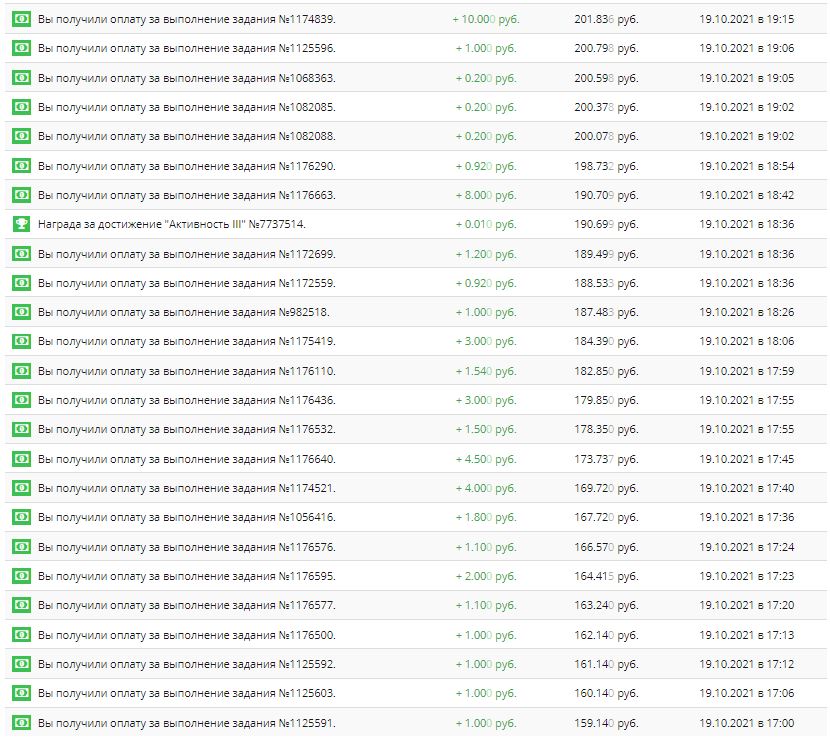Click the timestamp 19.10.2021 в 17:00

(746, 723)
